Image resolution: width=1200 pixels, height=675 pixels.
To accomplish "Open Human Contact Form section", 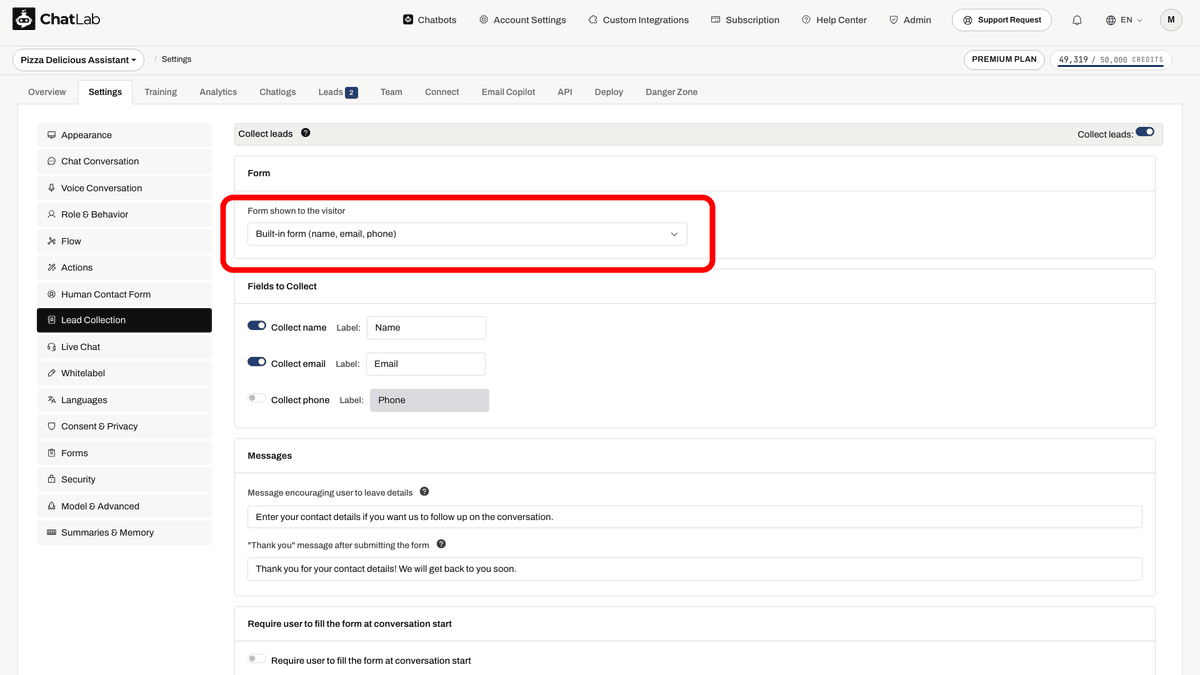I will click(x=124, y=294).
